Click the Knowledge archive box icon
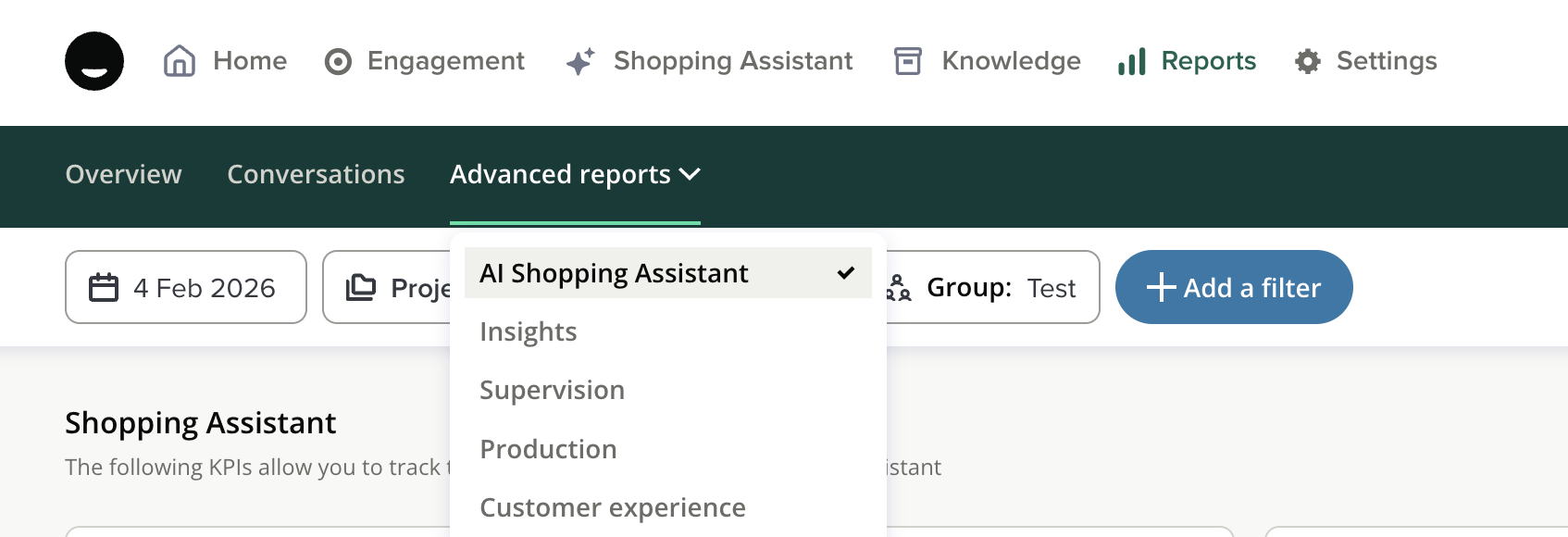The image size is (1568, 537). tap(907, 61)
